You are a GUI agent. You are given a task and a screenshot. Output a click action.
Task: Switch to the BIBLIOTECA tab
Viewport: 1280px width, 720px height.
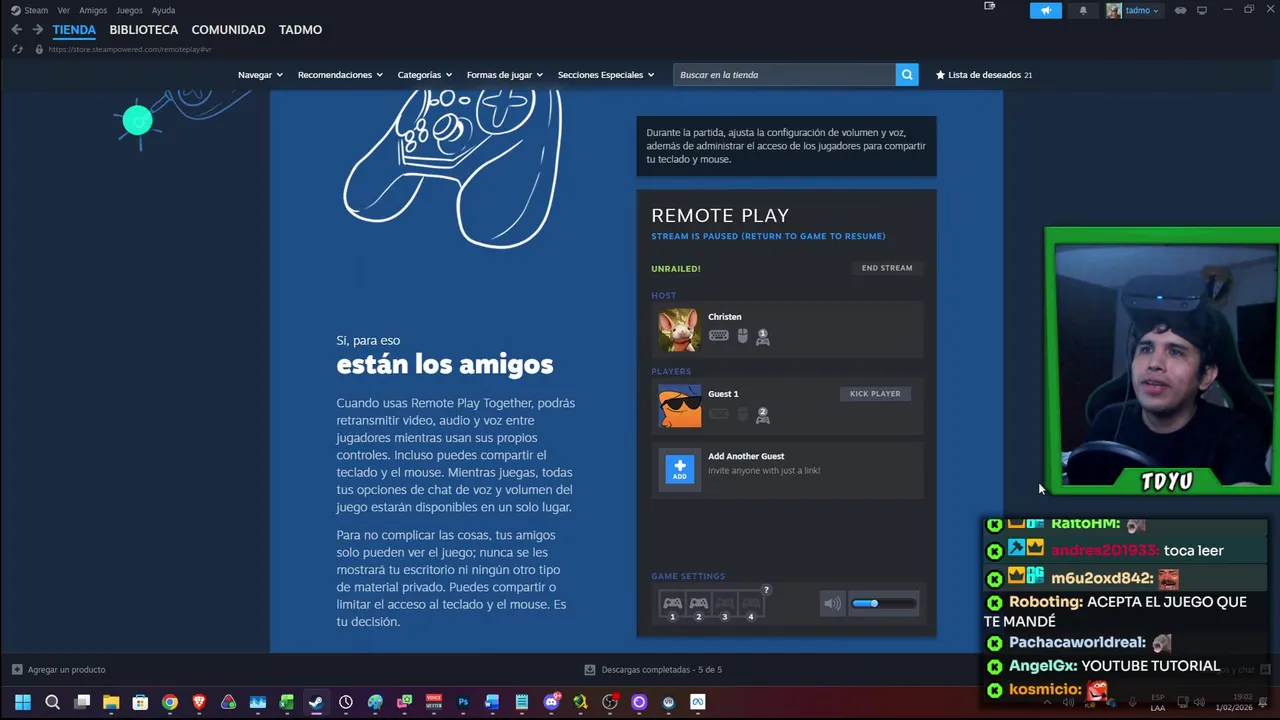pos(144,30)
